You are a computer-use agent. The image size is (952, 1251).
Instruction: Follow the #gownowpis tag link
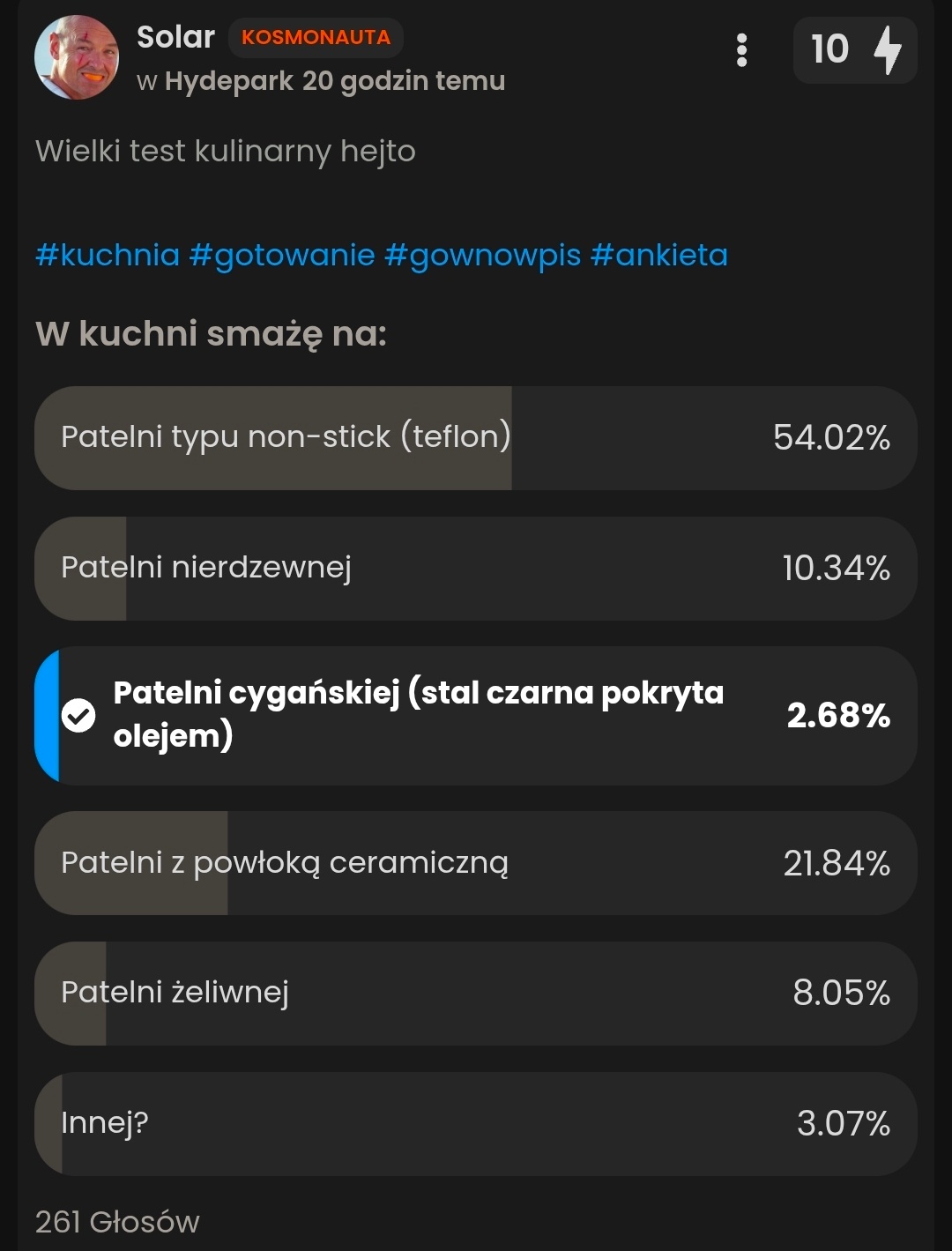point(483,255)
